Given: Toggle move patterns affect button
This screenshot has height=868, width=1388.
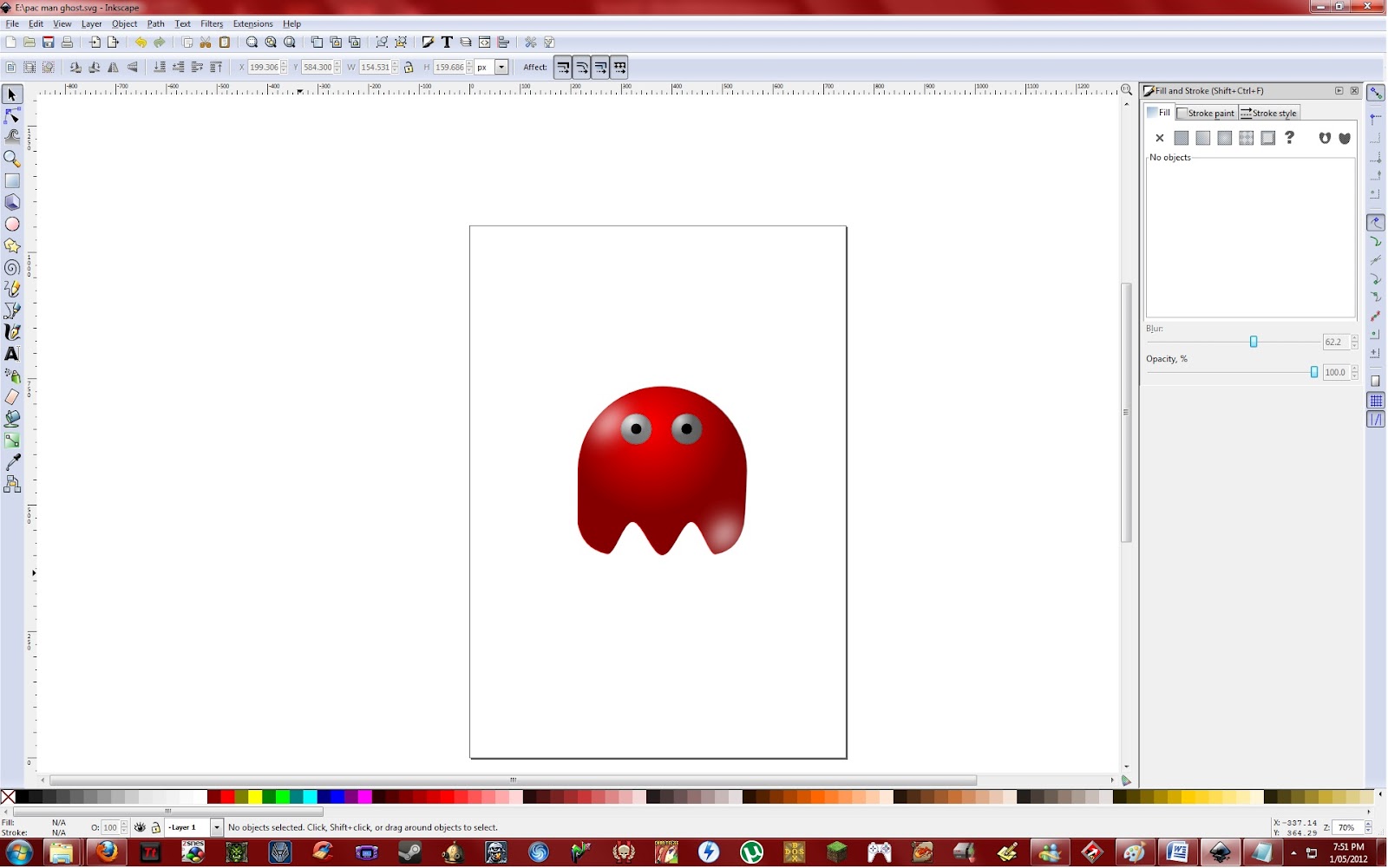Looking at the screenshot, I should click(619, 67).
